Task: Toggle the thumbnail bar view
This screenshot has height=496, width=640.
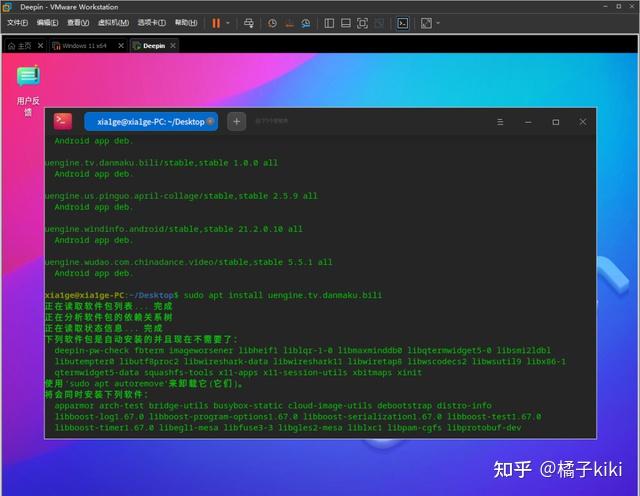Action: 346,23
